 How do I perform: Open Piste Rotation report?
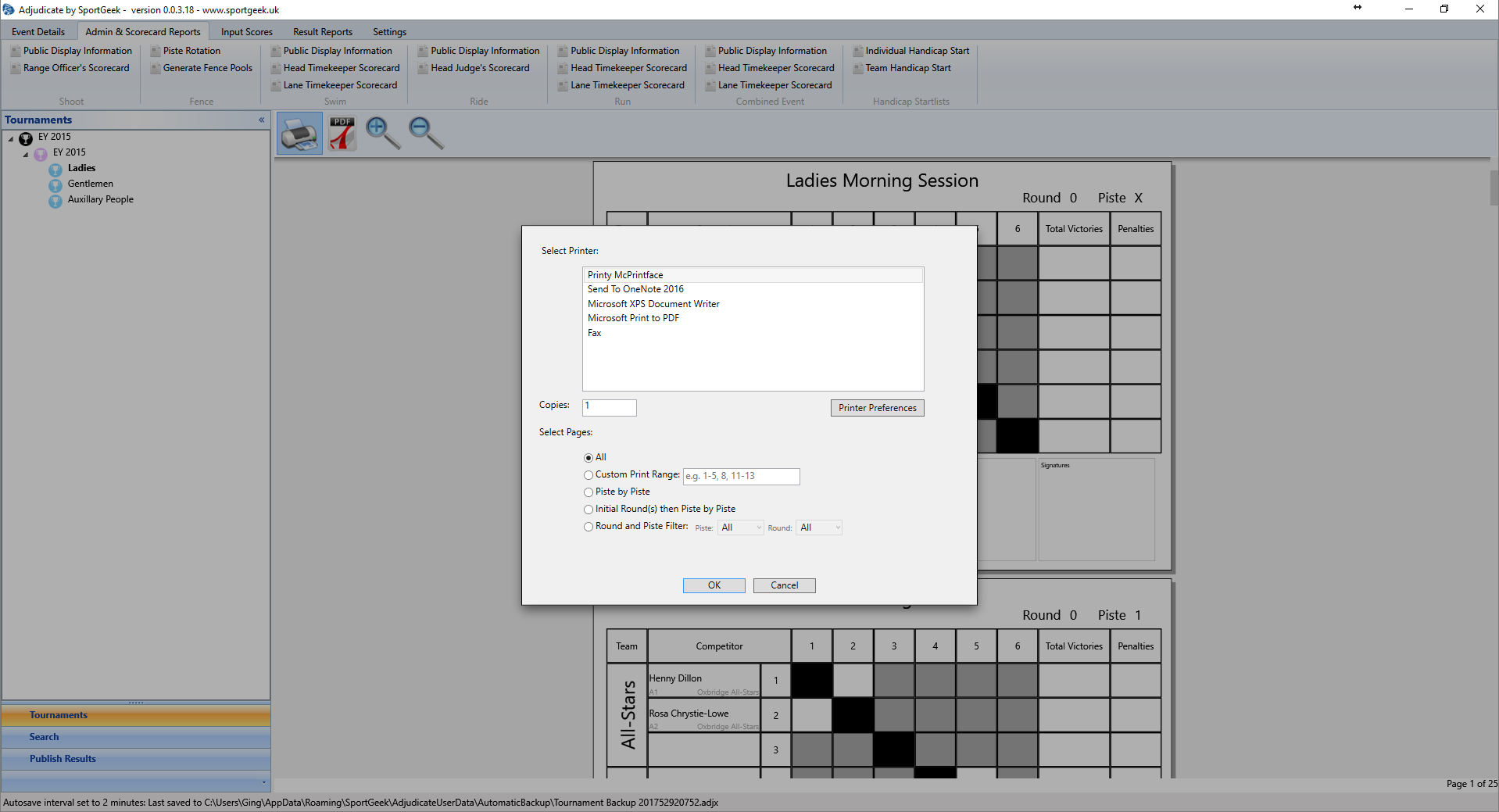[185, 51]
